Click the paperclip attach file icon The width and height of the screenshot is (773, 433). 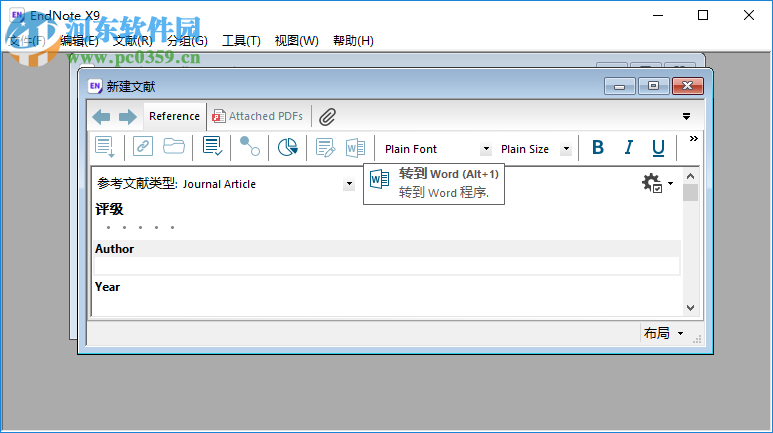(327, 117)
